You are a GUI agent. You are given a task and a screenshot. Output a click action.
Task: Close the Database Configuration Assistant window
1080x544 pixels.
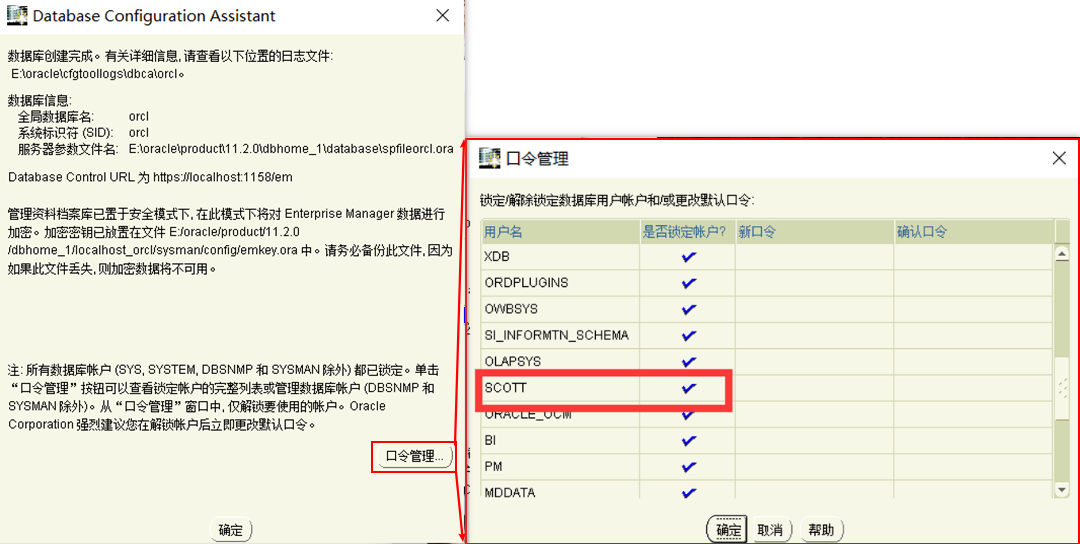pos(443,16)
